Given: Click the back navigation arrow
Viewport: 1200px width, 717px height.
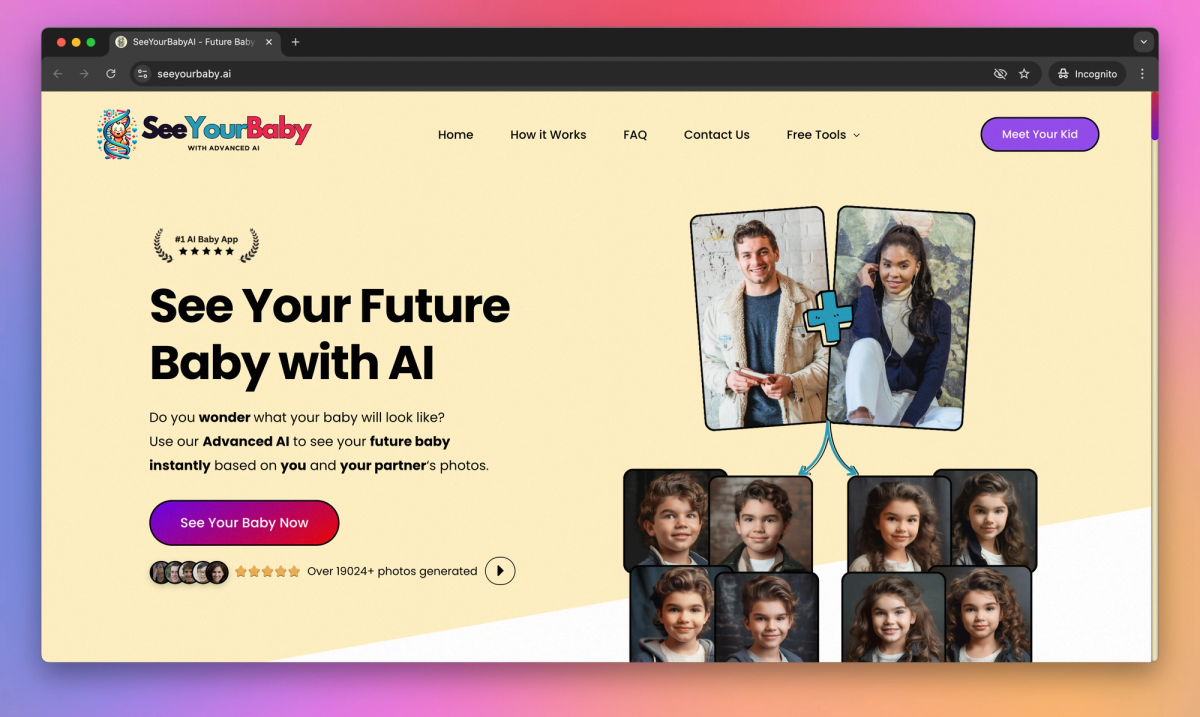Looking at the screenshot, I should click(57, 74).
